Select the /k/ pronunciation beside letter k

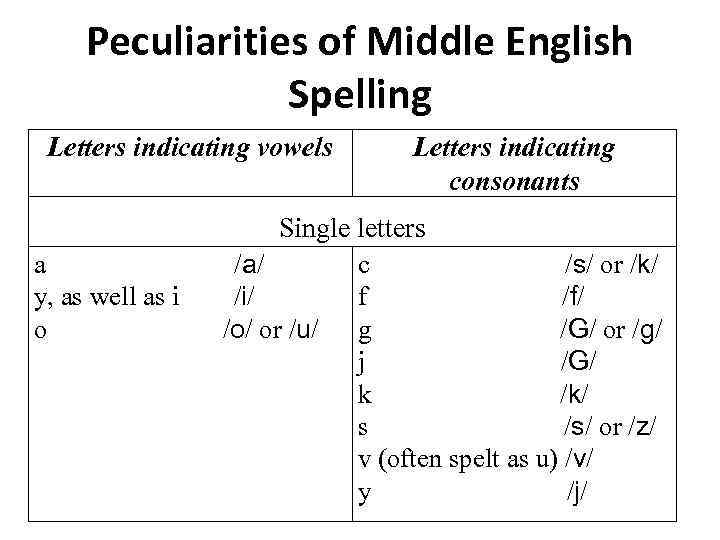click(573, 394)
